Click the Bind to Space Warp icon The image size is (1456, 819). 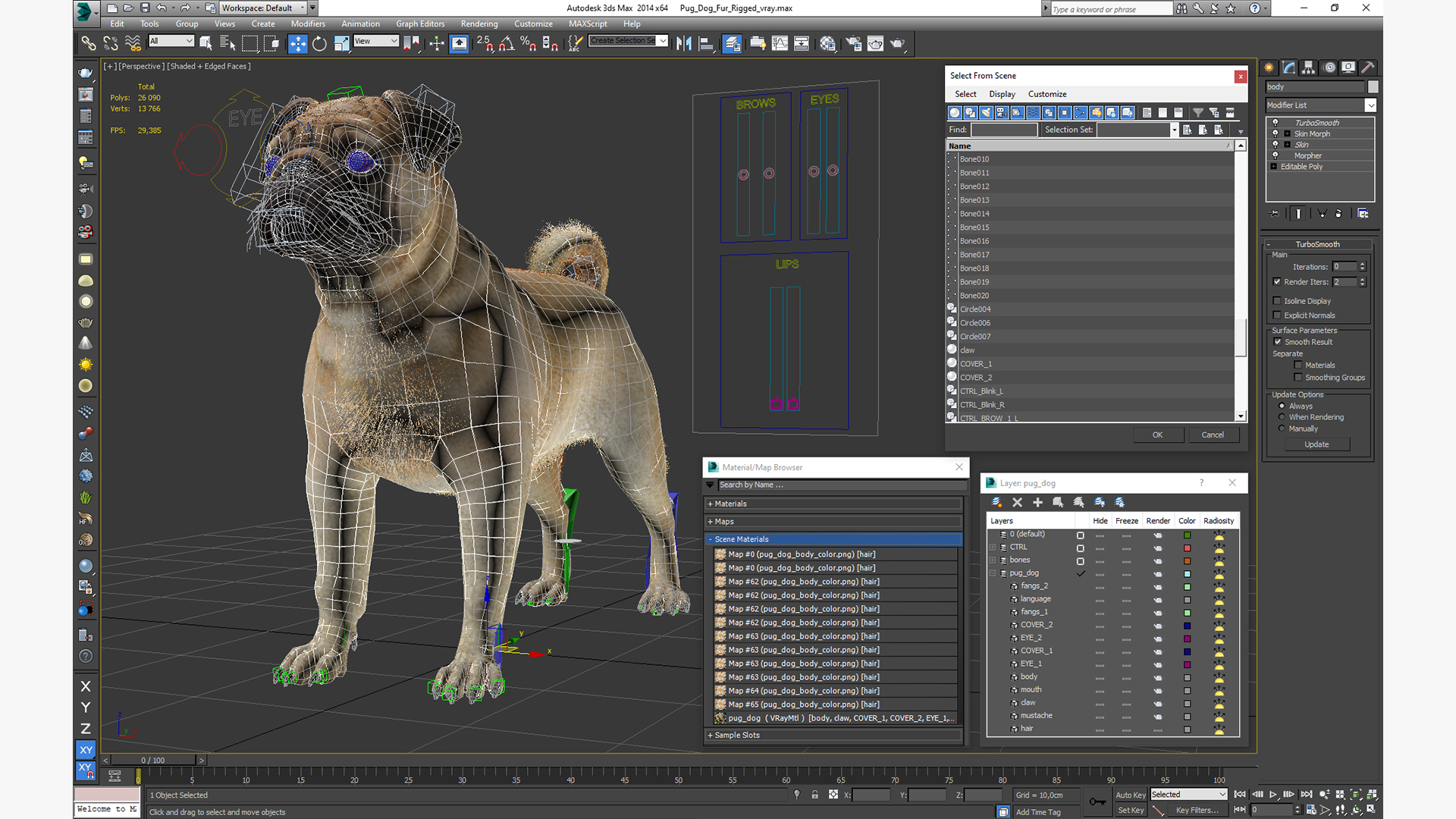pos(133,44)
